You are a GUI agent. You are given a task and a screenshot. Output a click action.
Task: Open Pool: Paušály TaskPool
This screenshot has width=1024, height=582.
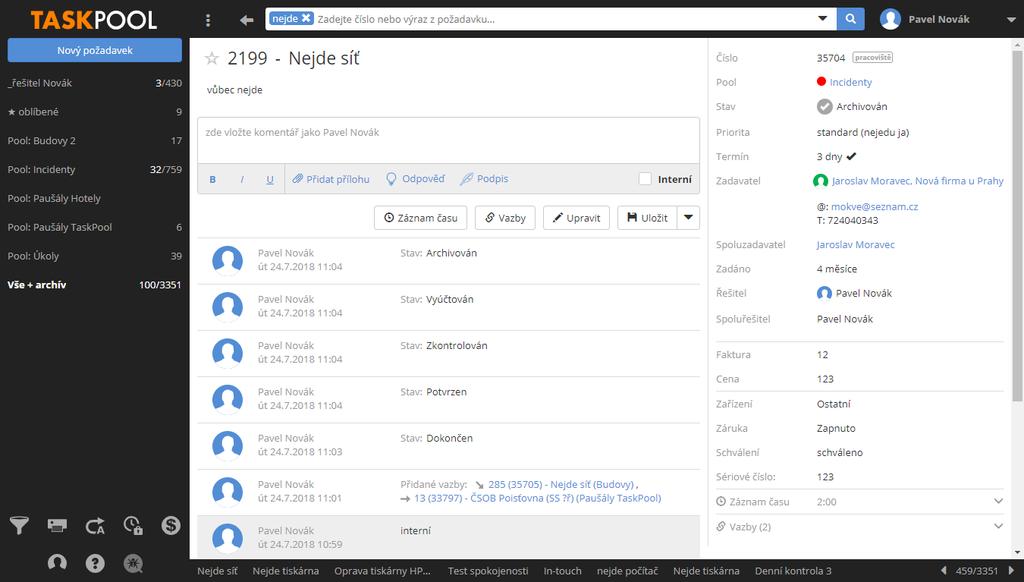coord(95,227)
